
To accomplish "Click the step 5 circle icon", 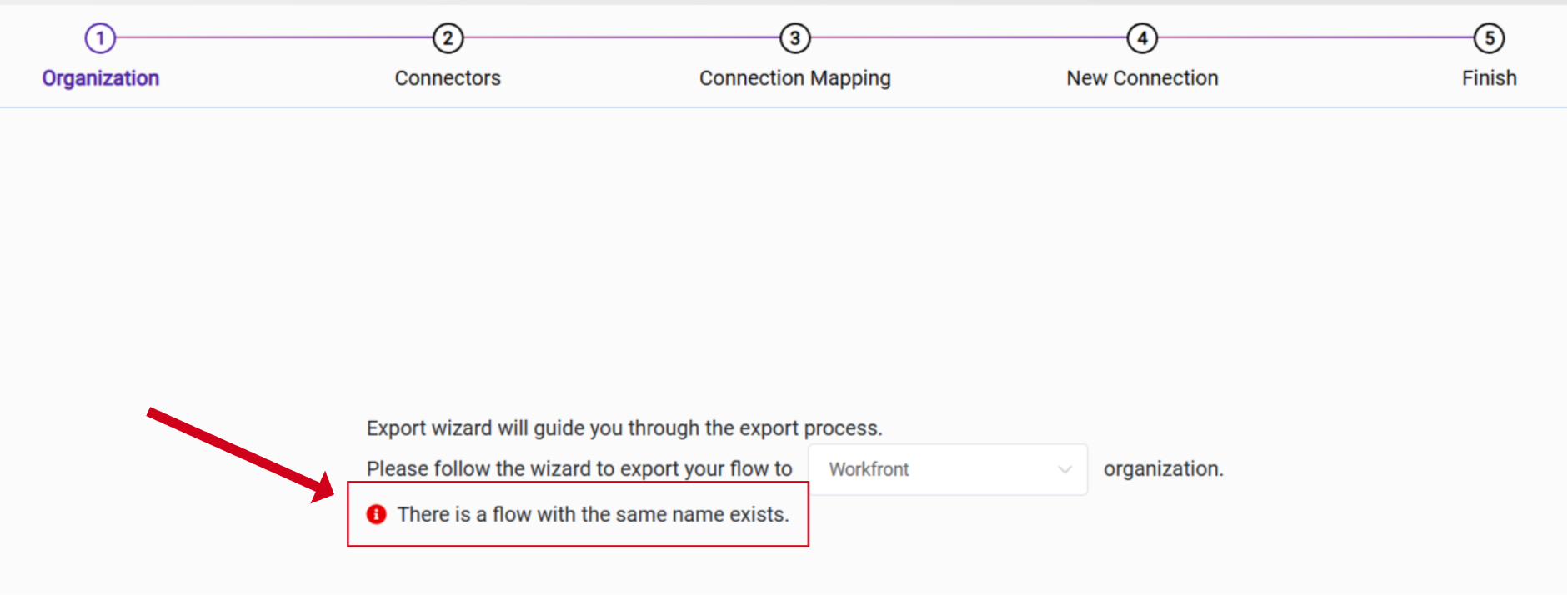I will click(1489, 38).
